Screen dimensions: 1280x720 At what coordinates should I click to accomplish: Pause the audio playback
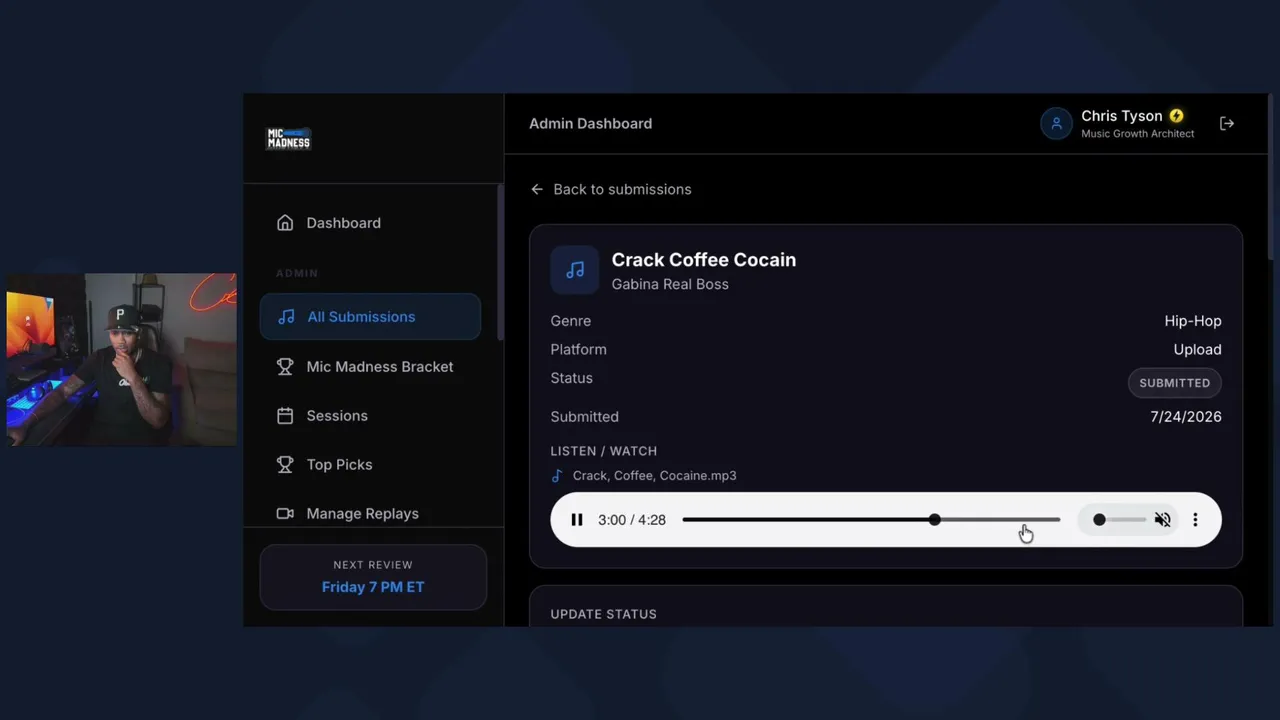[577, 520]
